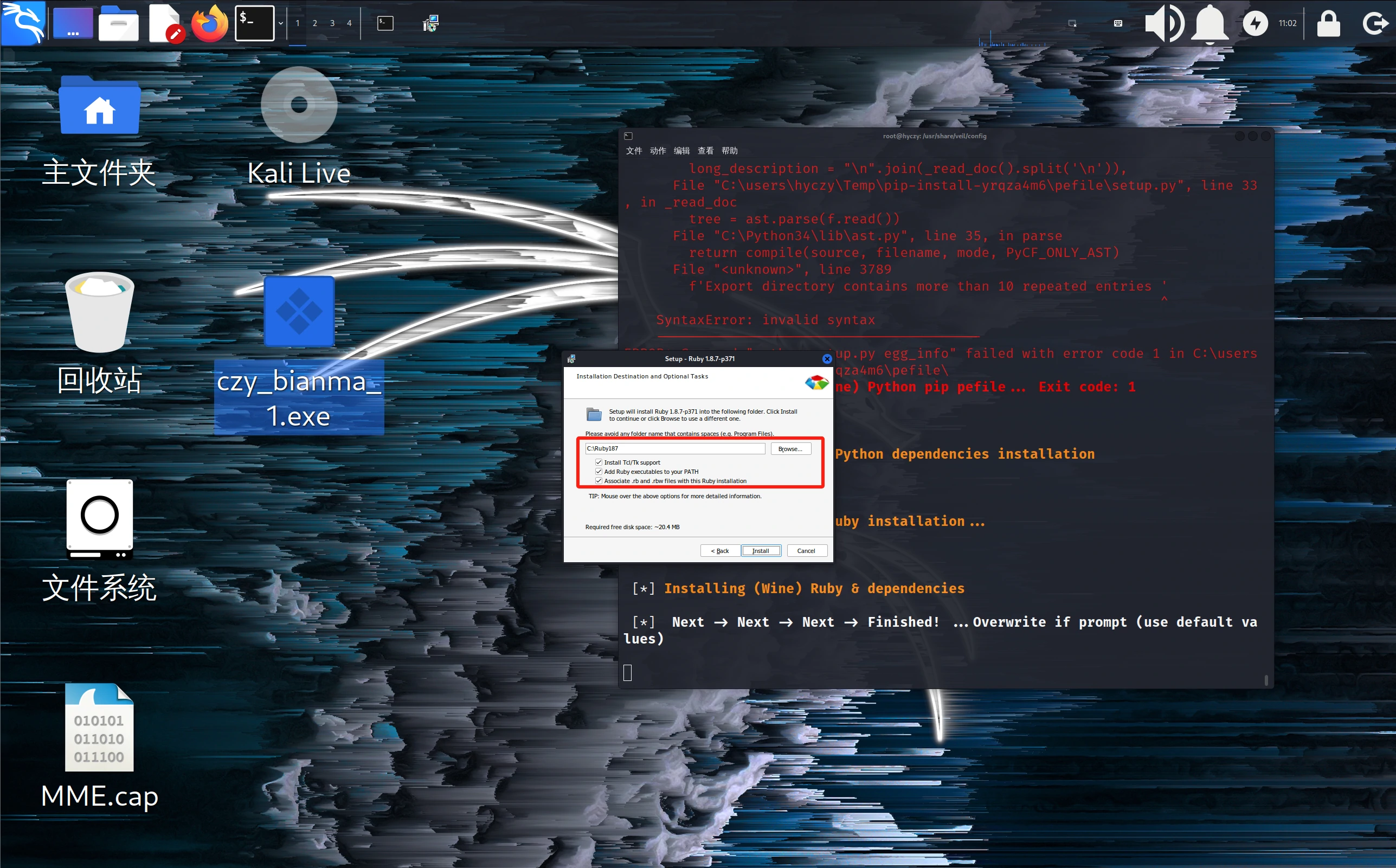Switch to workspace 1
Image resolution: width=1396 pixels, height=868 pixels.
[x=297, y=23]
